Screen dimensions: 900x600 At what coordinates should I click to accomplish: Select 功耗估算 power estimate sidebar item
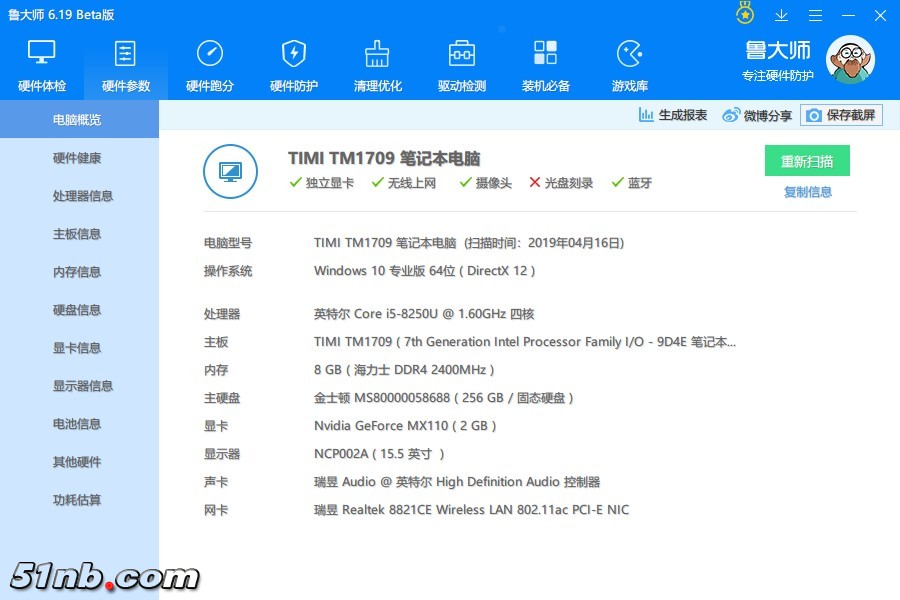[x=77, y=500]
